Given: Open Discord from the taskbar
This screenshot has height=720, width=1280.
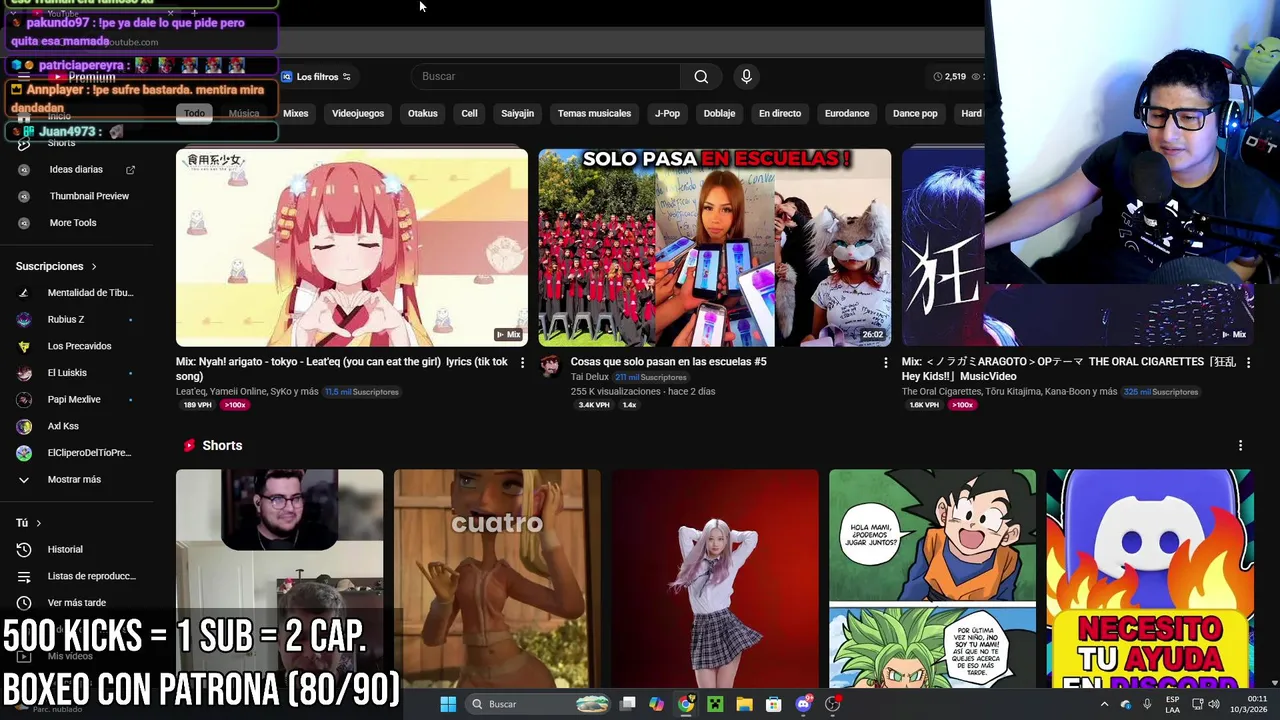Looking at the screenshot, I should pos(803,704).
